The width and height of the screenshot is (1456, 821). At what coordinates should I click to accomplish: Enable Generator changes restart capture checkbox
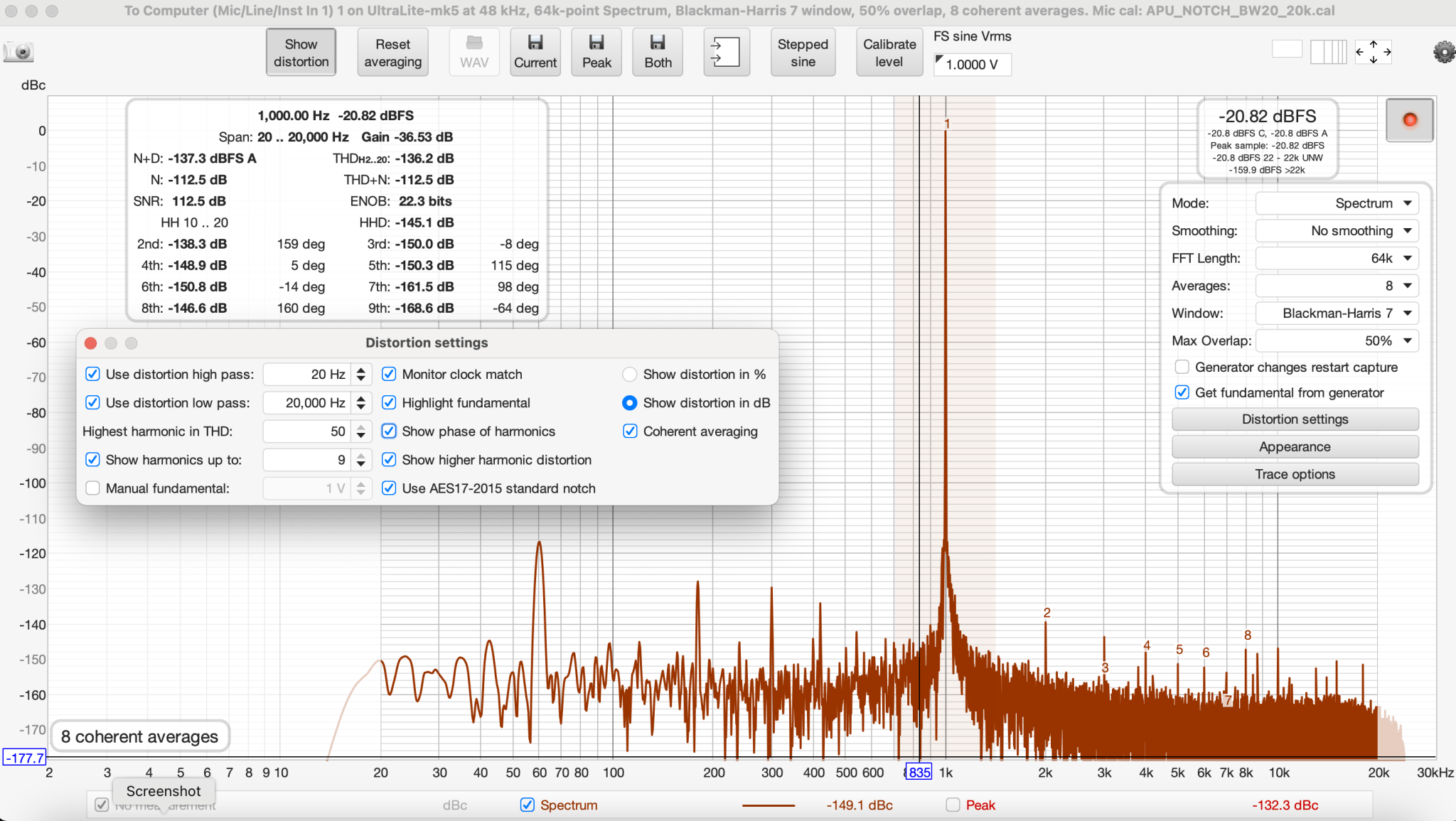coord(1182,367)
